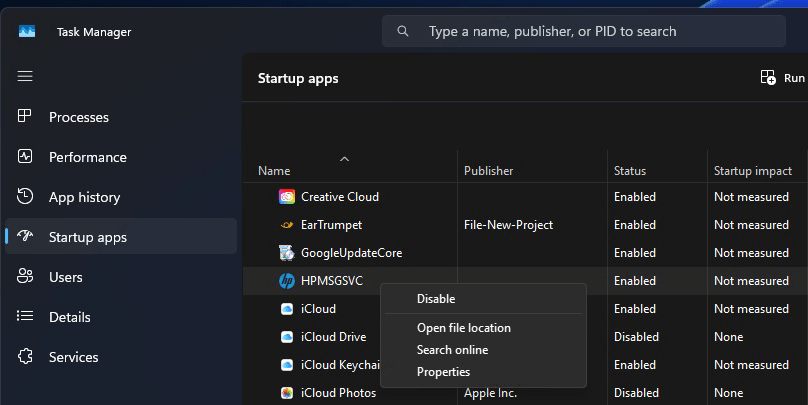This screenshot has height=405, width=808.
Task: Click the Startup apps gauge icon
Action: [x=25, y=236]
